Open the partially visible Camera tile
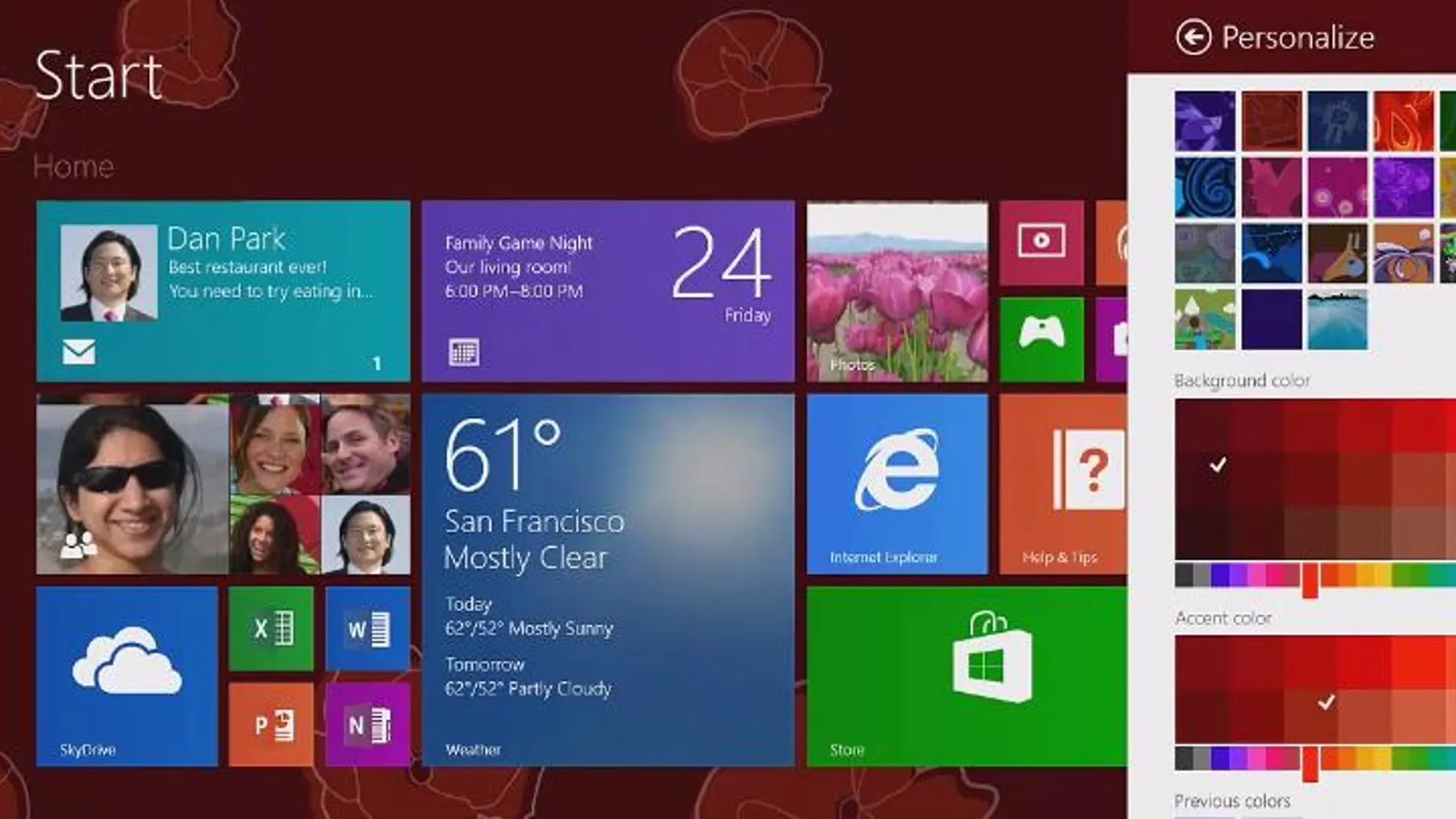The height and width of the screenshot is (819, 1456). click(x=1111, y=339)
